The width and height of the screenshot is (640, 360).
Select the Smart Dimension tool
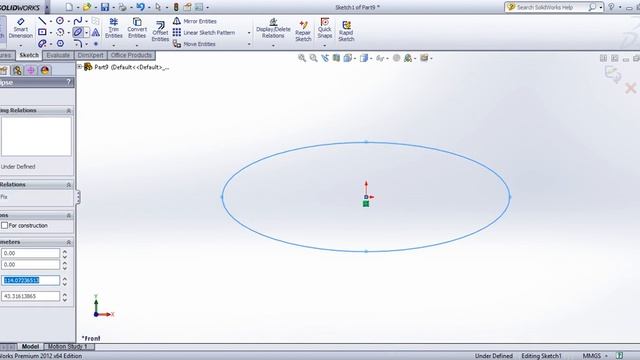tap(20, 28)
